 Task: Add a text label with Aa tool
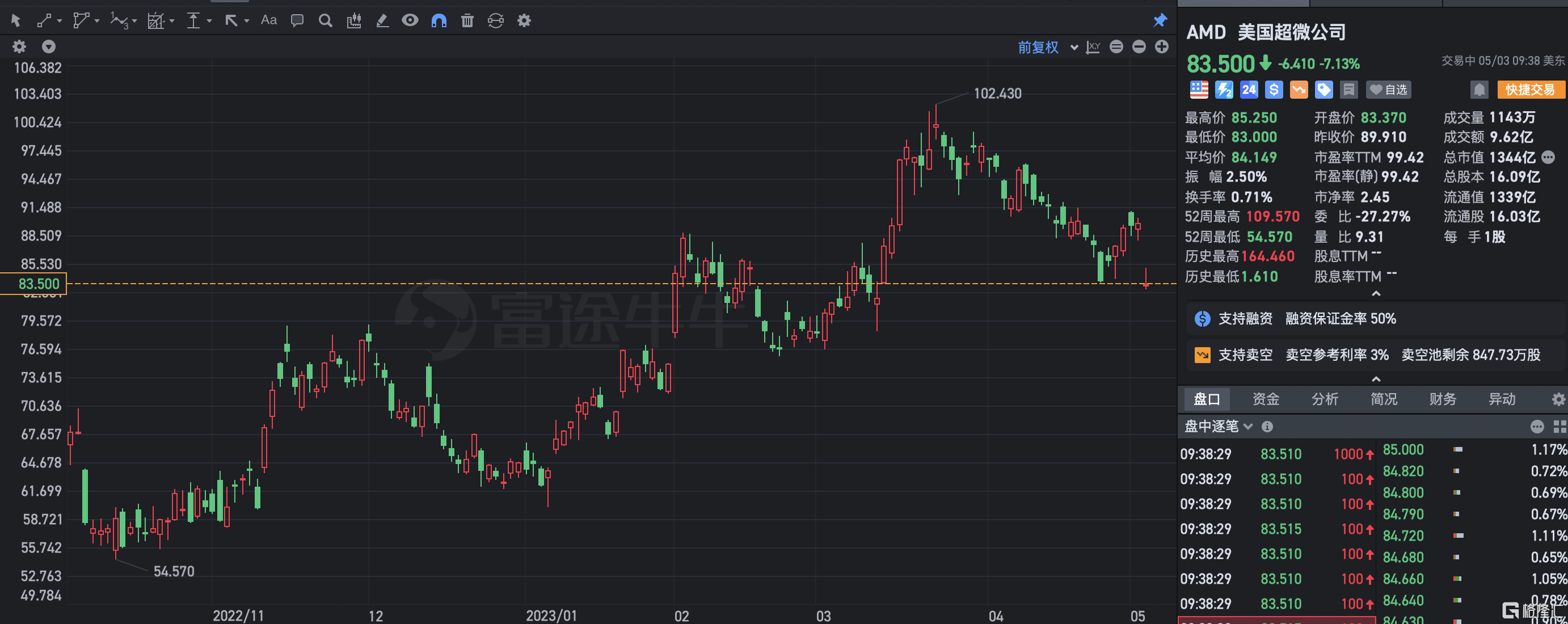click(268, 20)
